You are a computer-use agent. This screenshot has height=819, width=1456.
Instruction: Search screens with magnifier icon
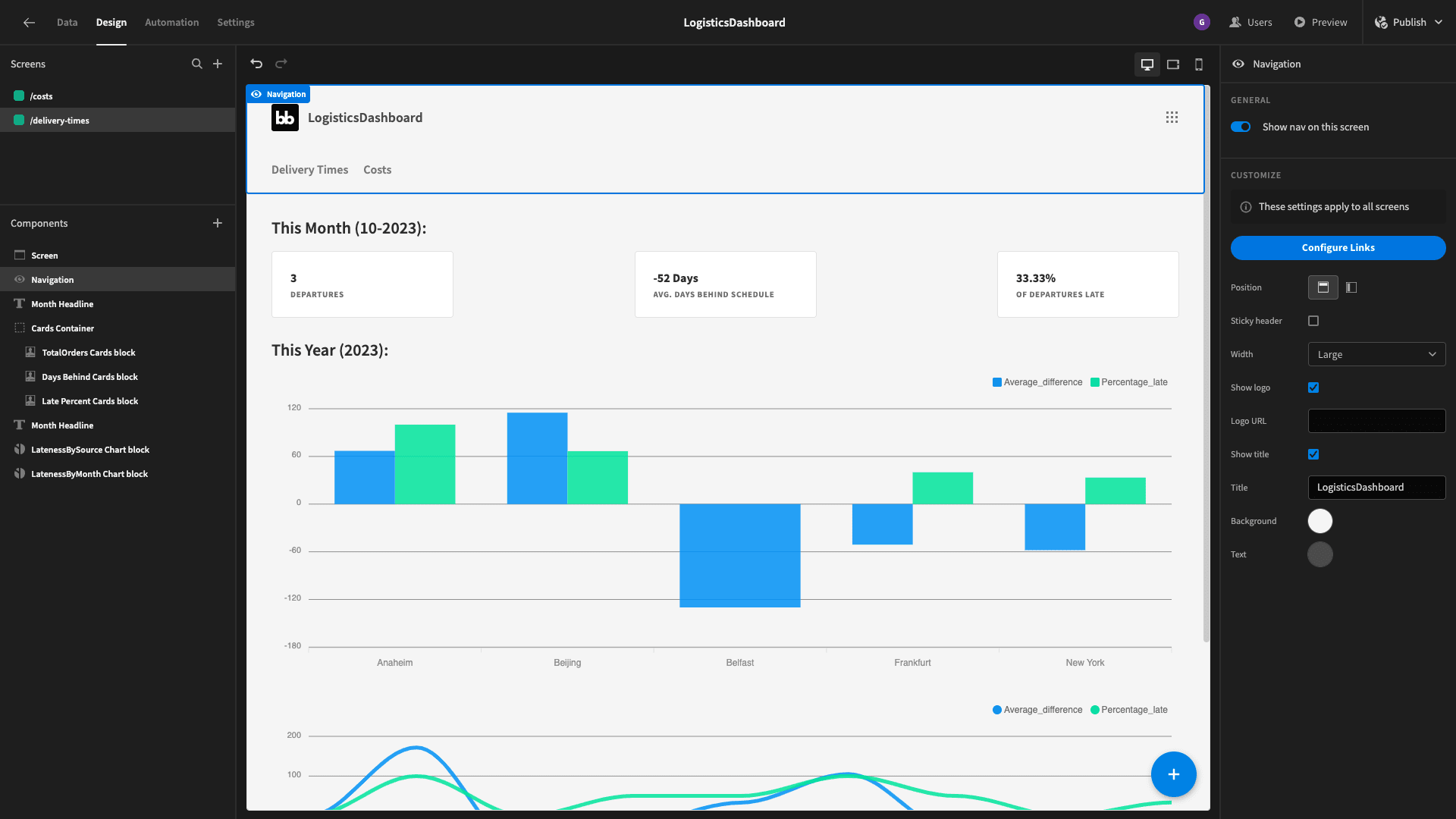point(197,64)
